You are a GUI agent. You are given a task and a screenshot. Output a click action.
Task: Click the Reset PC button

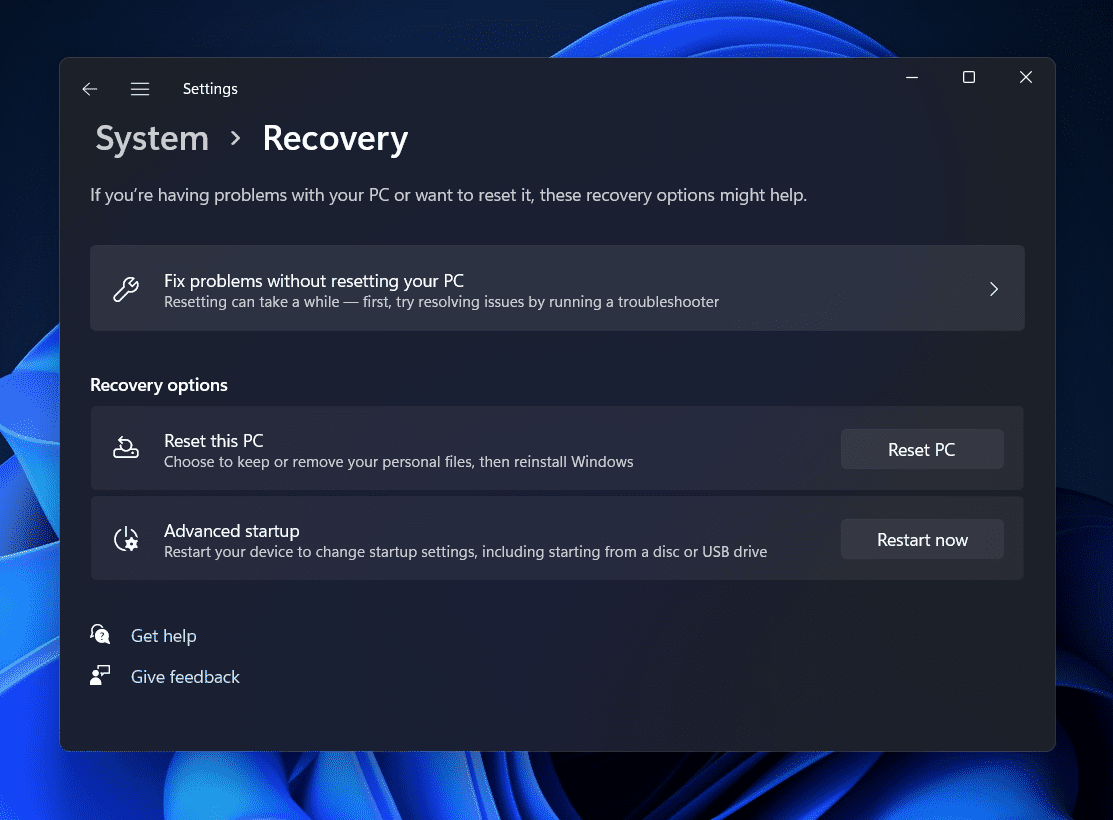point(922,449)
